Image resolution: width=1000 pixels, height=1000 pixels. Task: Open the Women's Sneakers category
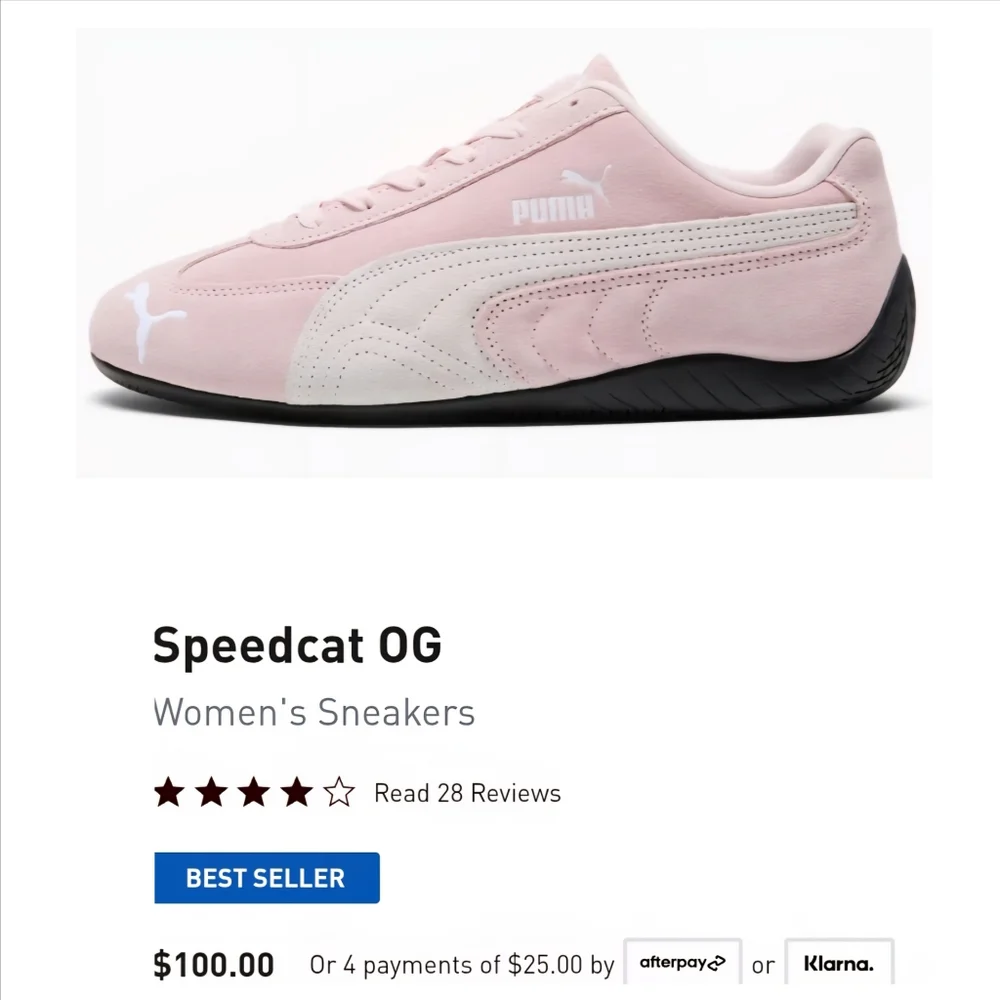[314, 713]
